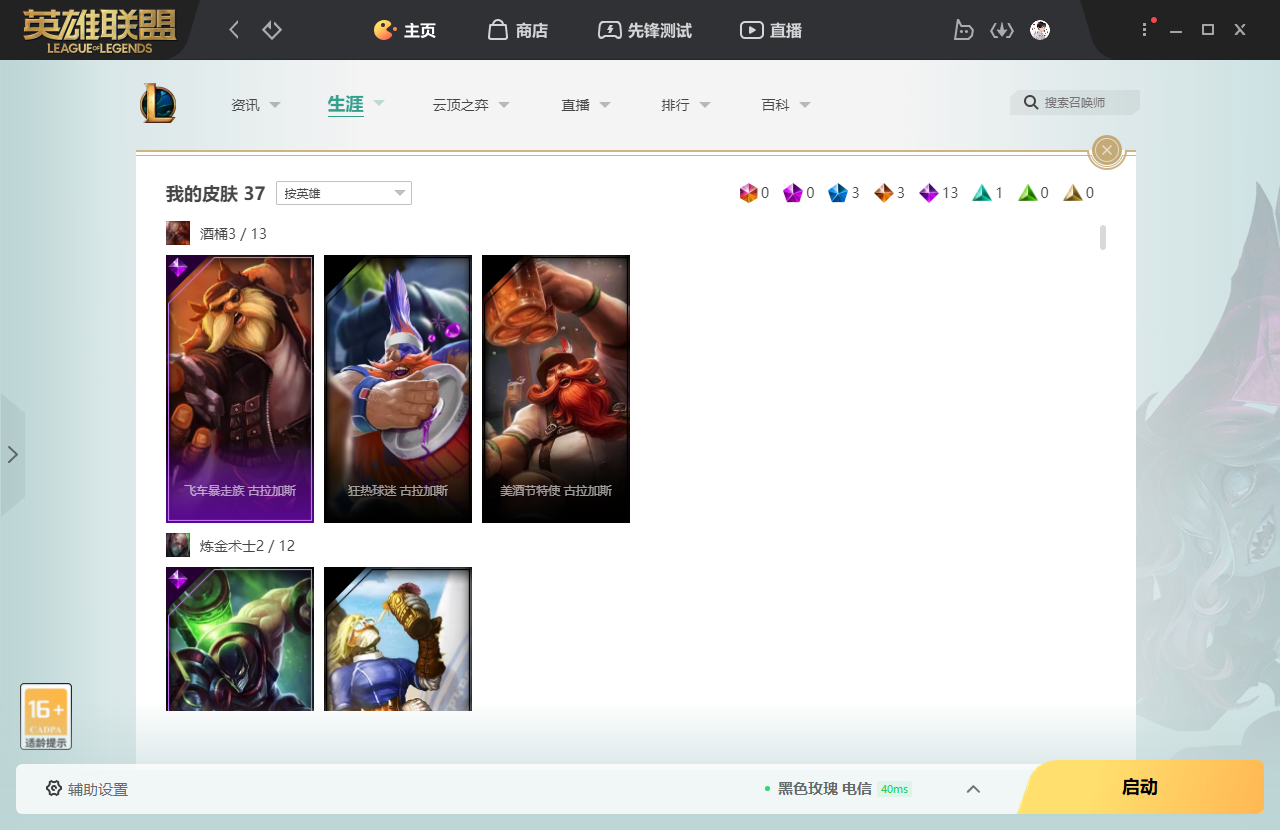
Task: Click the teal triangle gem icon showing 1
Action: tap(982, 193)
